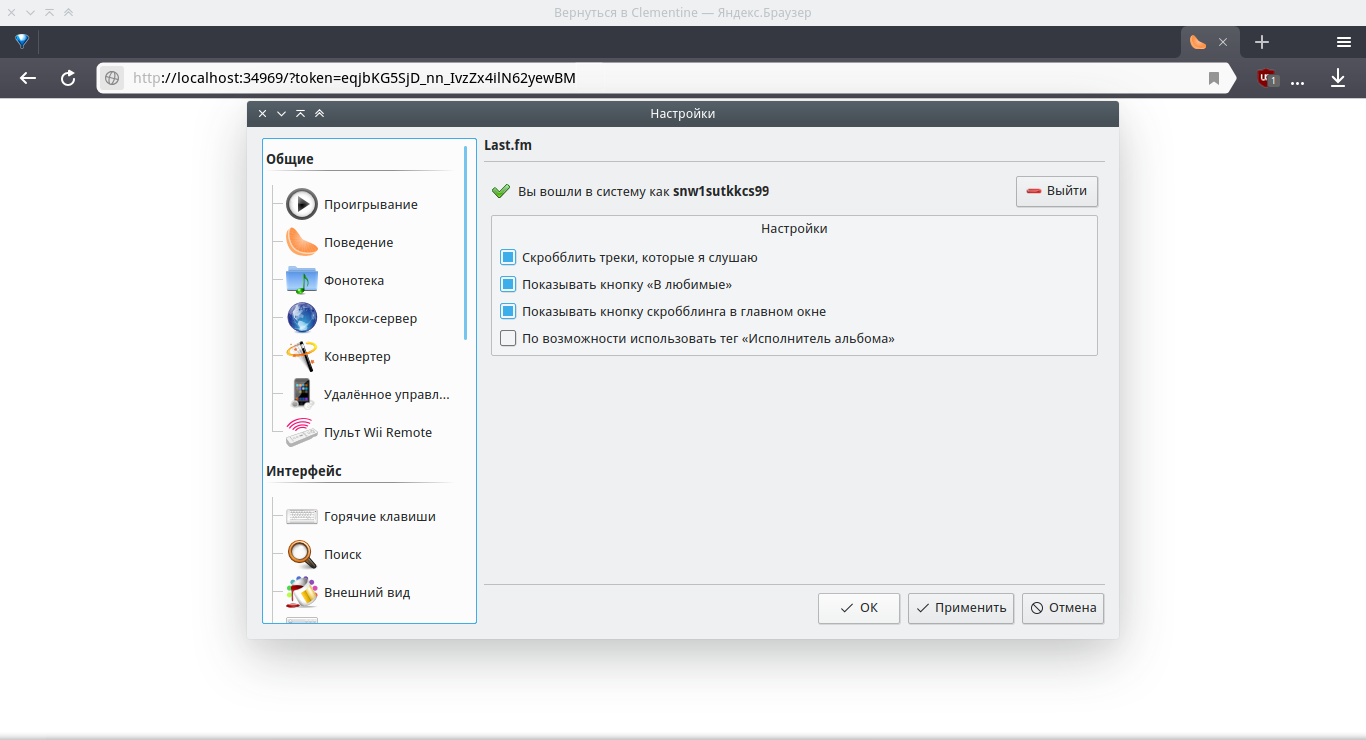Select Удалённое управление in the sidebar
Screen dimensions: 1366x740
368,394
